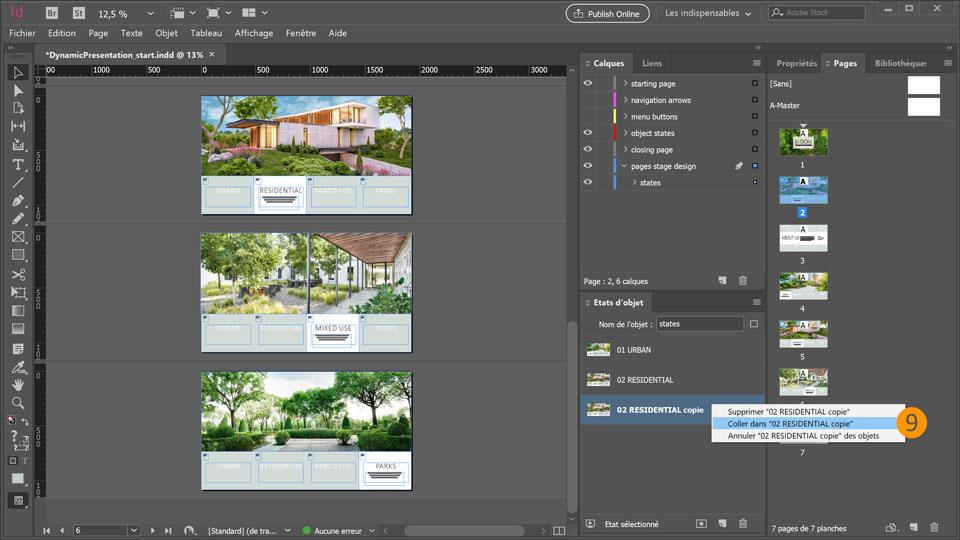Screen dimensions: 960x540
Task: Select the Free Transform tool
Action: point(18,293)
